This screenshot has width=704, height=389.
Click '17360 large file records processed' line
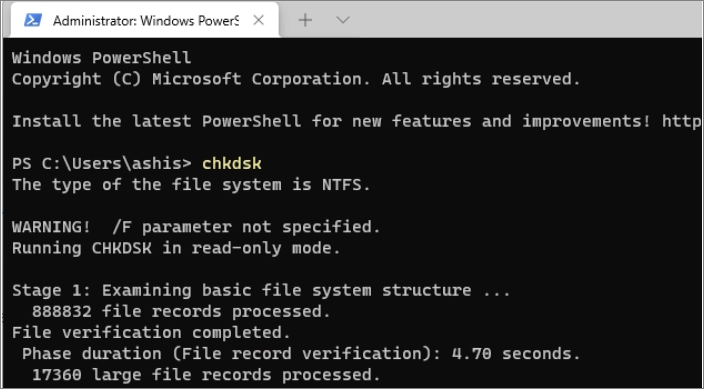(x=206, y=375)
